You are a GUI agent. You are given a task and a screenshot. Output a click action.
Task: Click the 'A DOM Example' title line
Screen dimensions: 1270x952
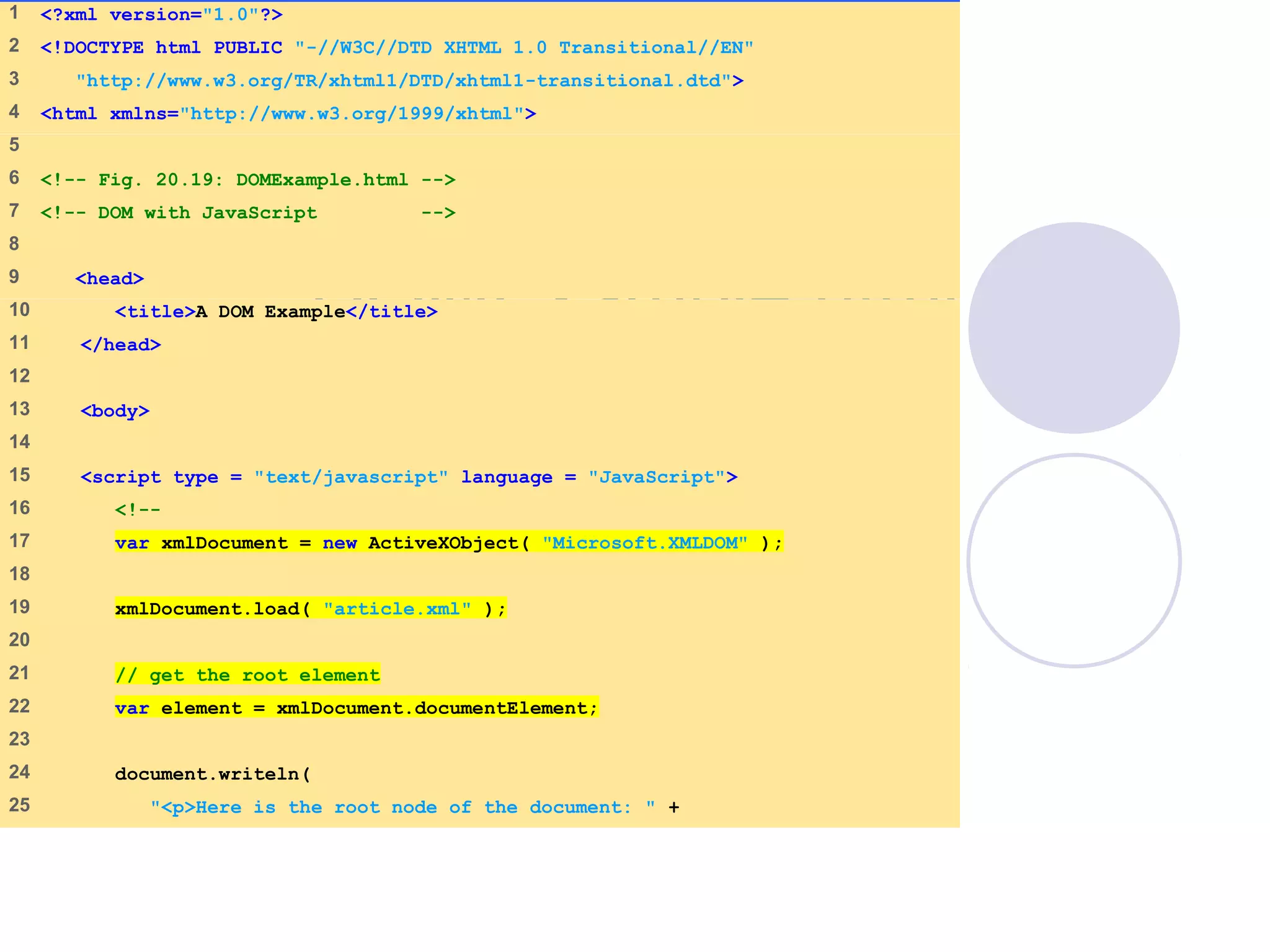point(276,312)
